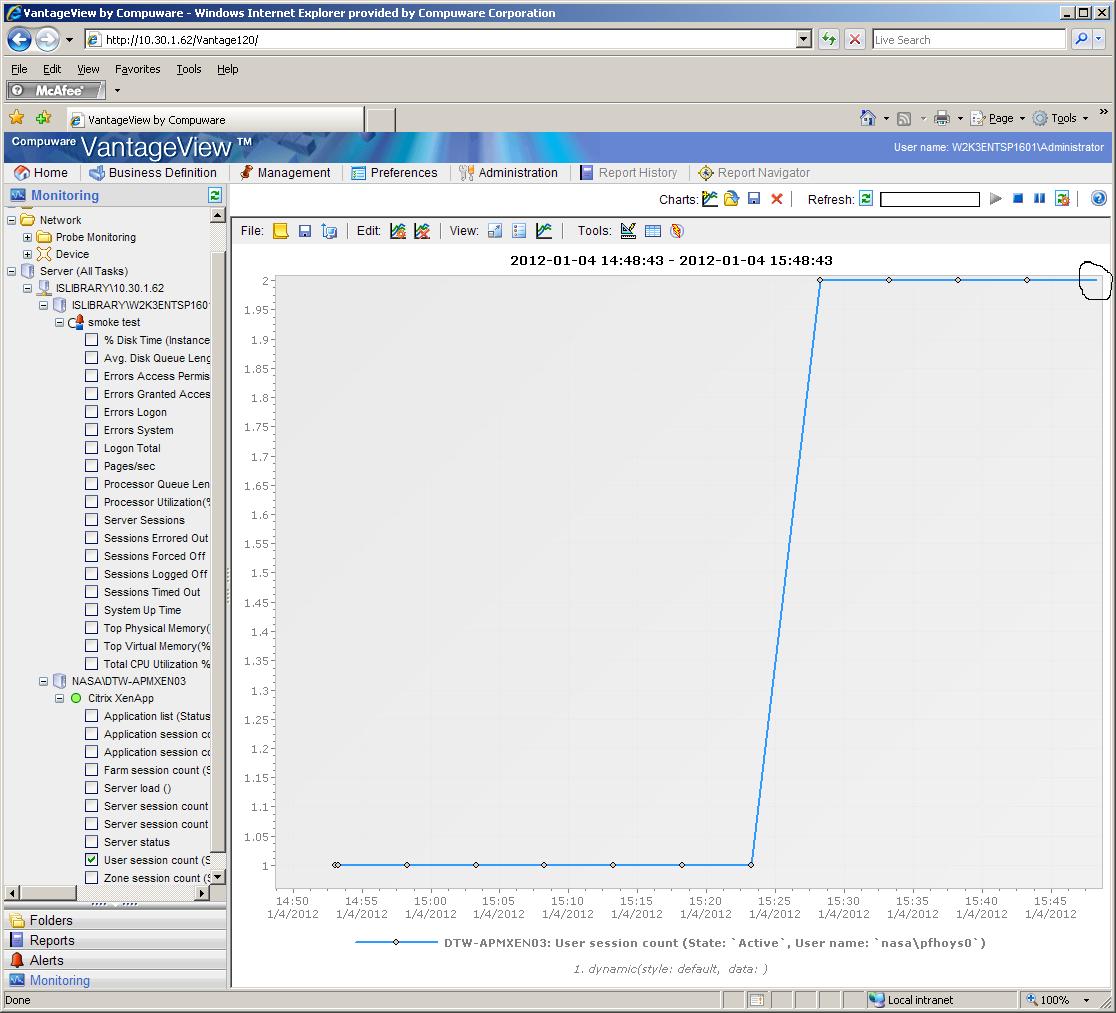The height and width of the screenshot is (1013, 1116).
Task: Click the refresh settings icon before help
Action: pyautogui.click(x=1063, y=199)
